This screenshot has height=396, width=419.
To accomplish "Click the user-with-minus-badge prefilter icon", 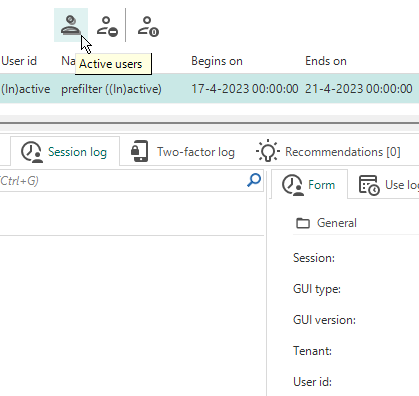I will pos(107,26).
